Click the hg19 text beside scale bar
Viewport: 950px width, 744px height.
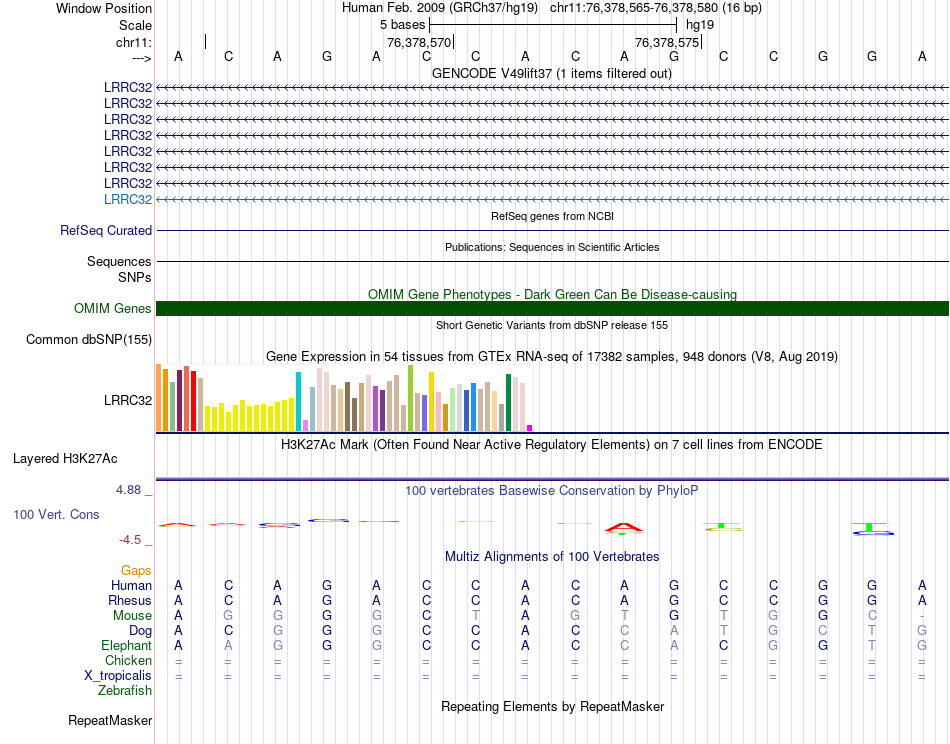[700, 25]
